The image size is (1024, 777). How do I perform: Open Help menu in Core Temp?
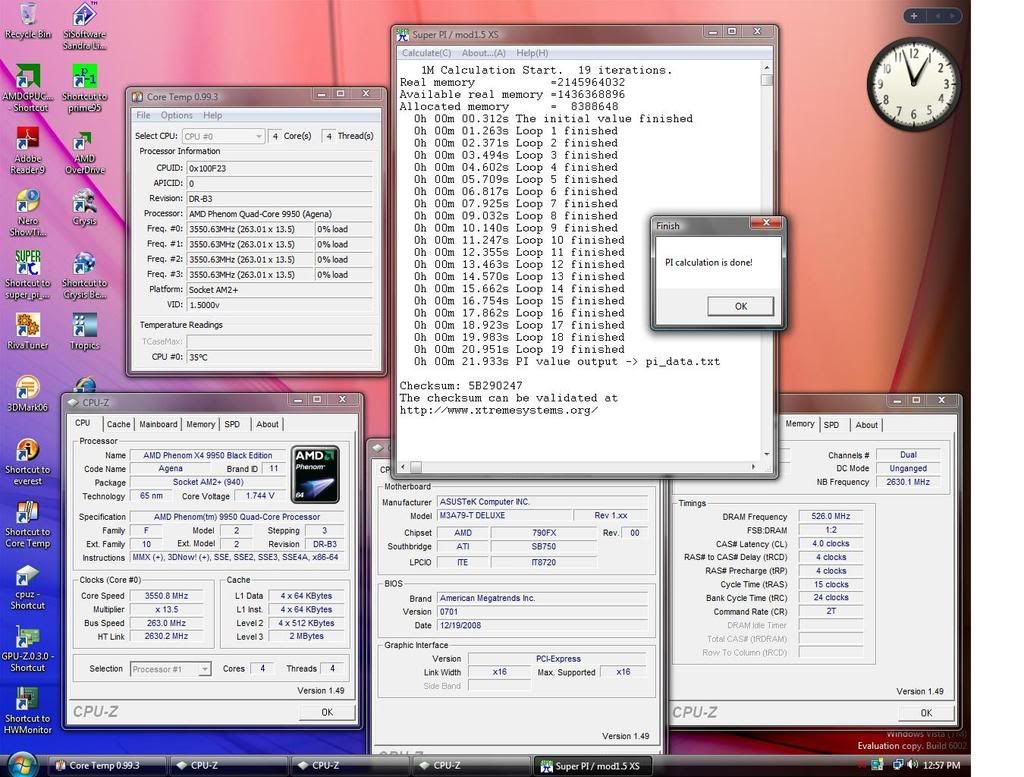coord(212,115)
